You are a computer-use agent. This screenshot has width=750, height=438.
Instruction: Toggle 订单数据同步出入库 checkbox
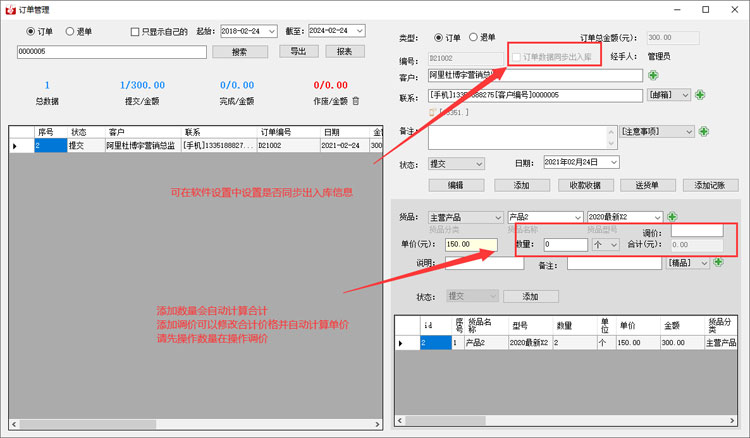(x=516, y=57)
